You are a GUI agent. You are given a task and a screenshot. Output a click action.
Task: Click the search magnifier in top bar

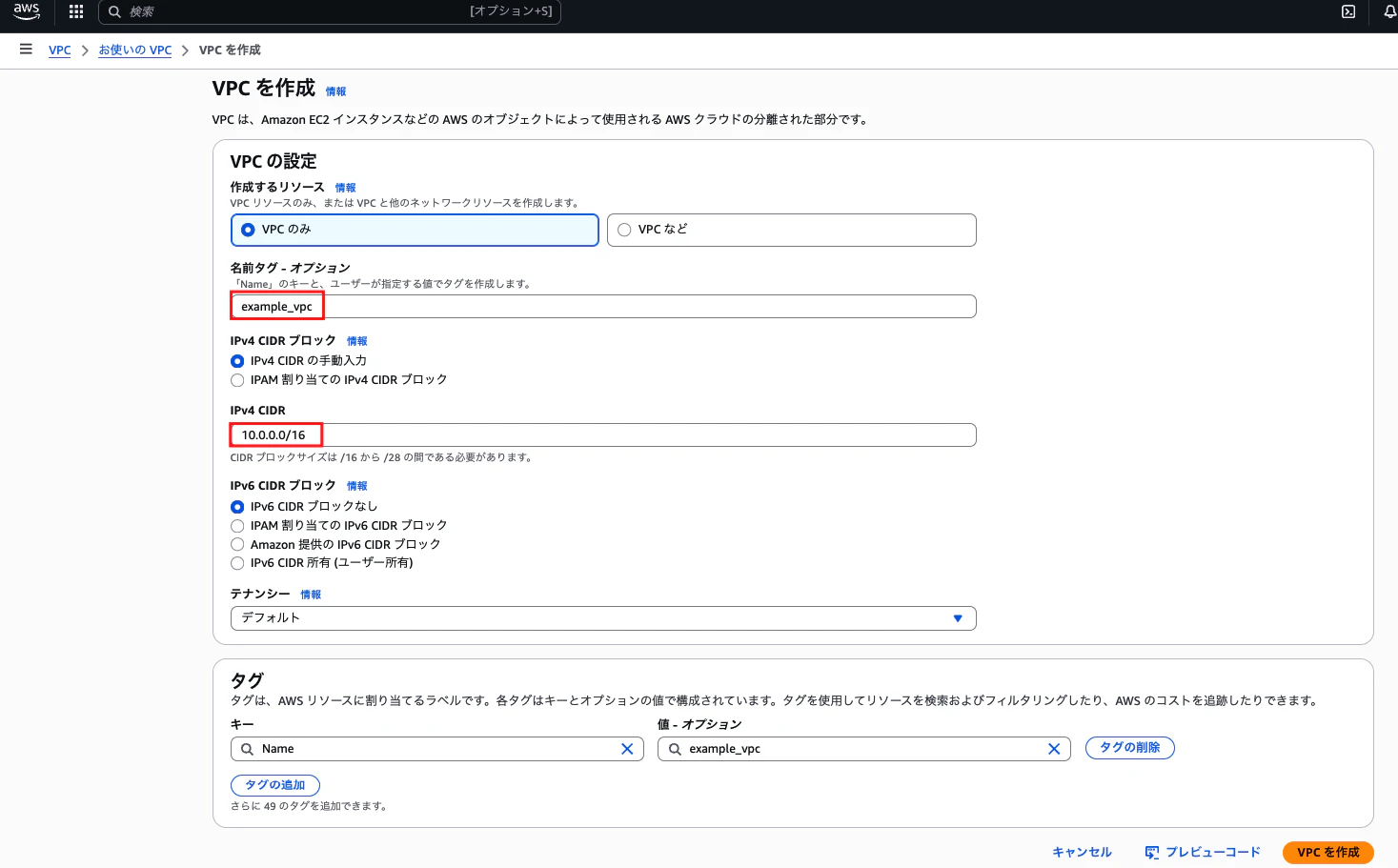click(114, 11)
